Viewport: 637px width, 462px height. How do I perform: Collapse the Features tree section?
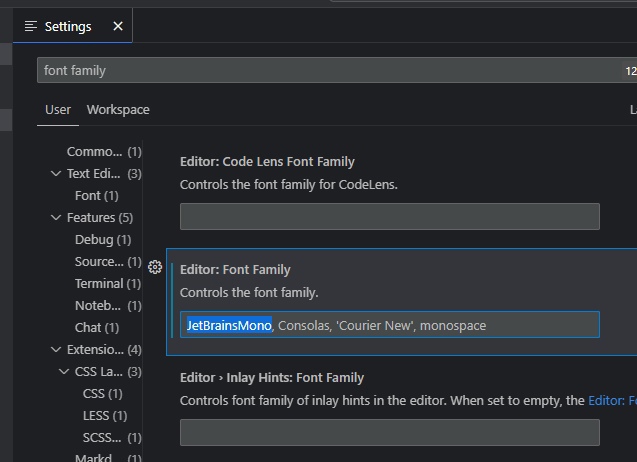[x=56, y=217]
